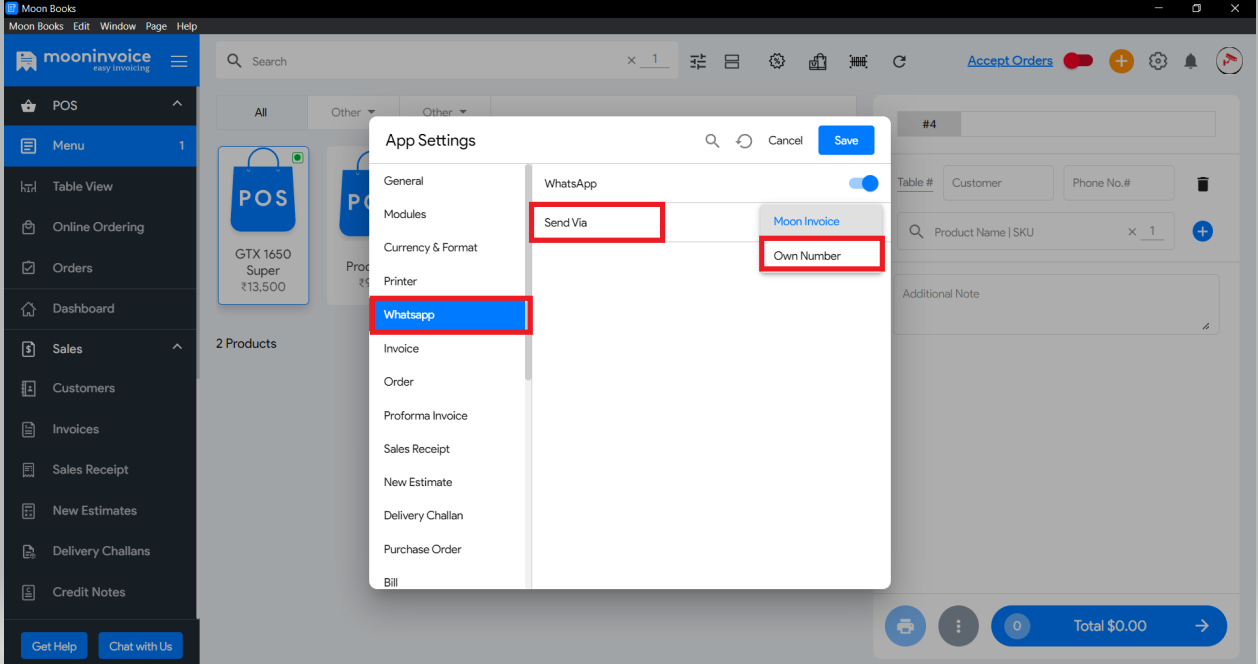Collapse the POS section in sidebar

[177, 104]
